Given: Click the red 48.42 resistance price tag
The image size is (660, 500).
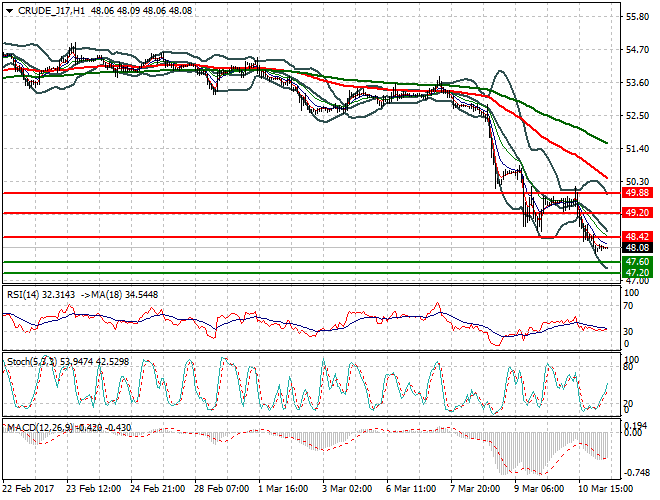Looking at the screenshot, I should [x=637, y=237].
